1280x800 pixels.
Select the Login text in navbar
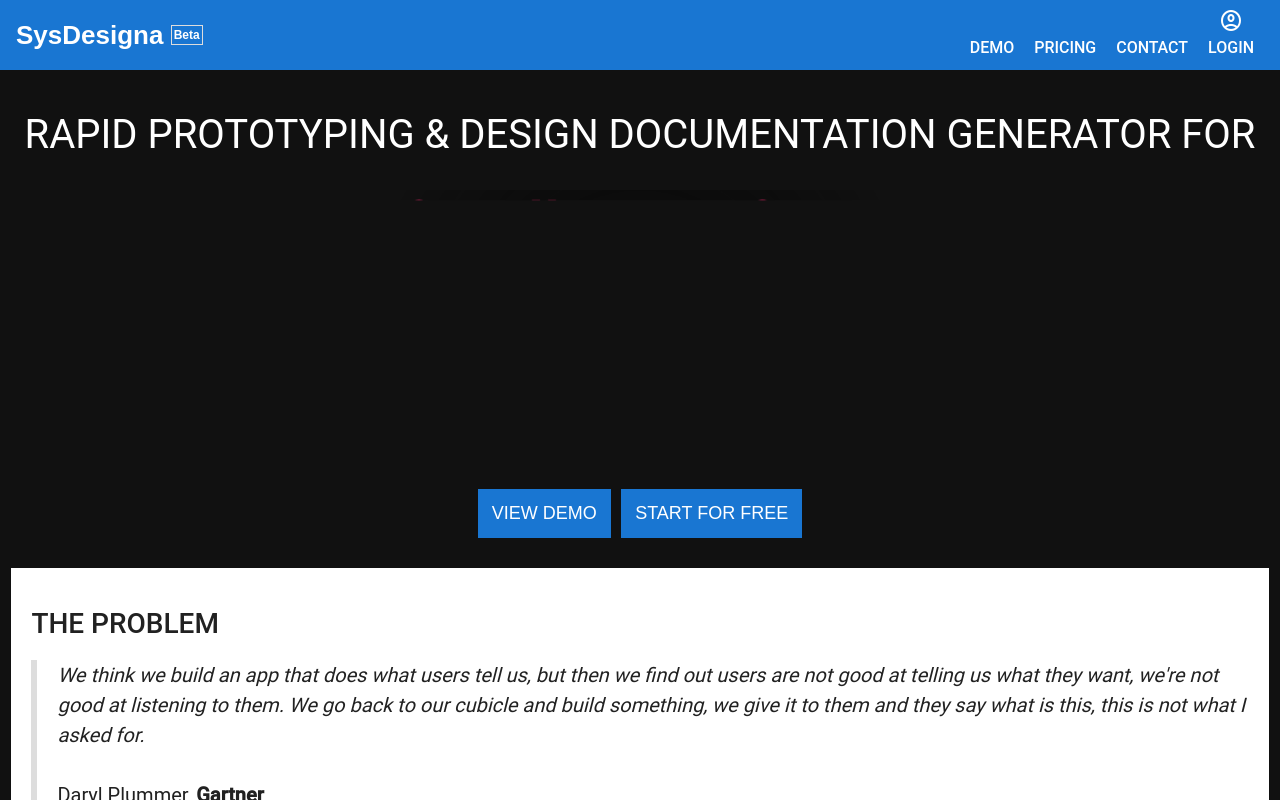(1230, 47)
